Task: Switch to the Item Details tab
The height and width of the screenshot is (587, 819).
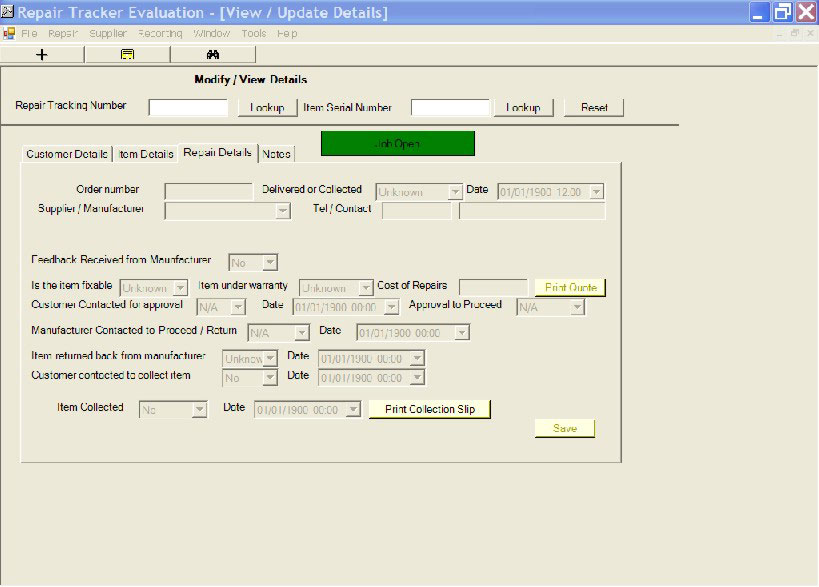Action: (x=146, y=154)
